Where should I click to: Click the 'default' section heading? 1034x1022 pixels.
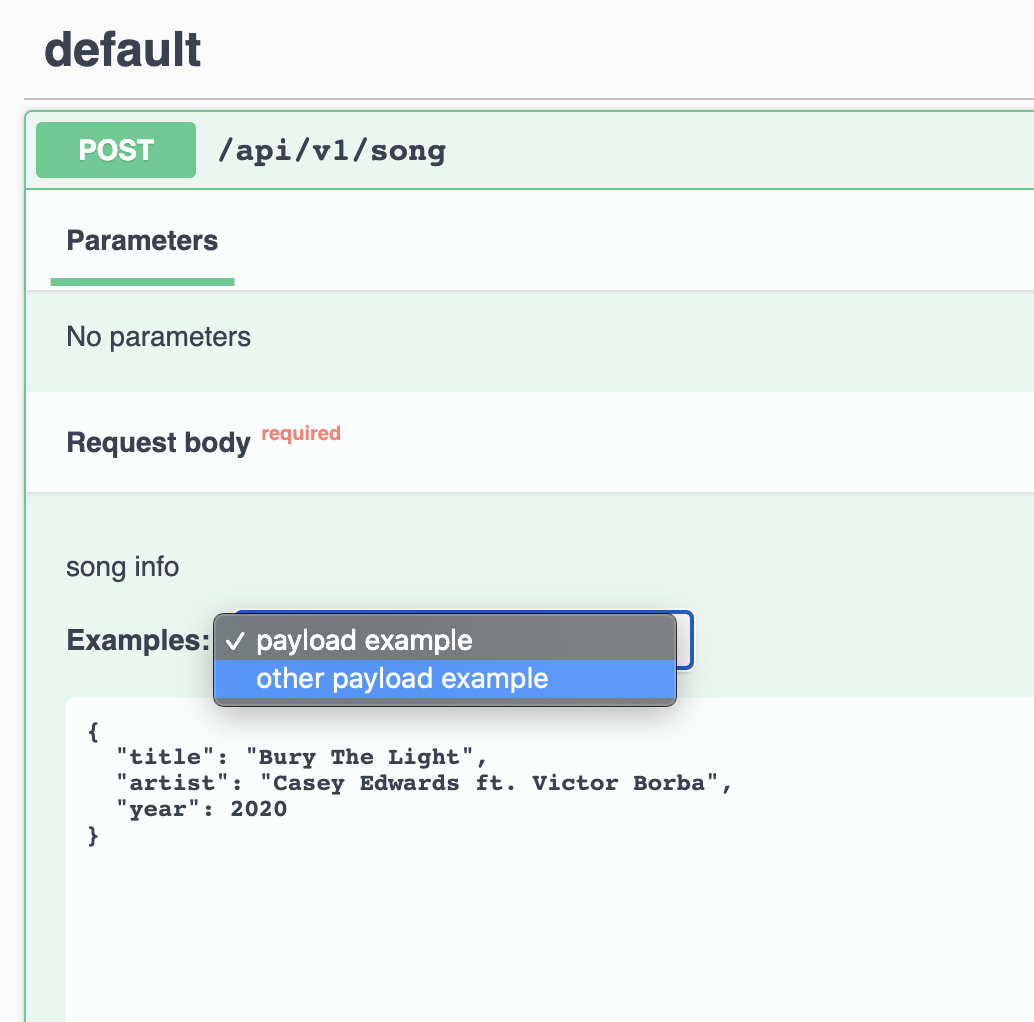(123, 50)
